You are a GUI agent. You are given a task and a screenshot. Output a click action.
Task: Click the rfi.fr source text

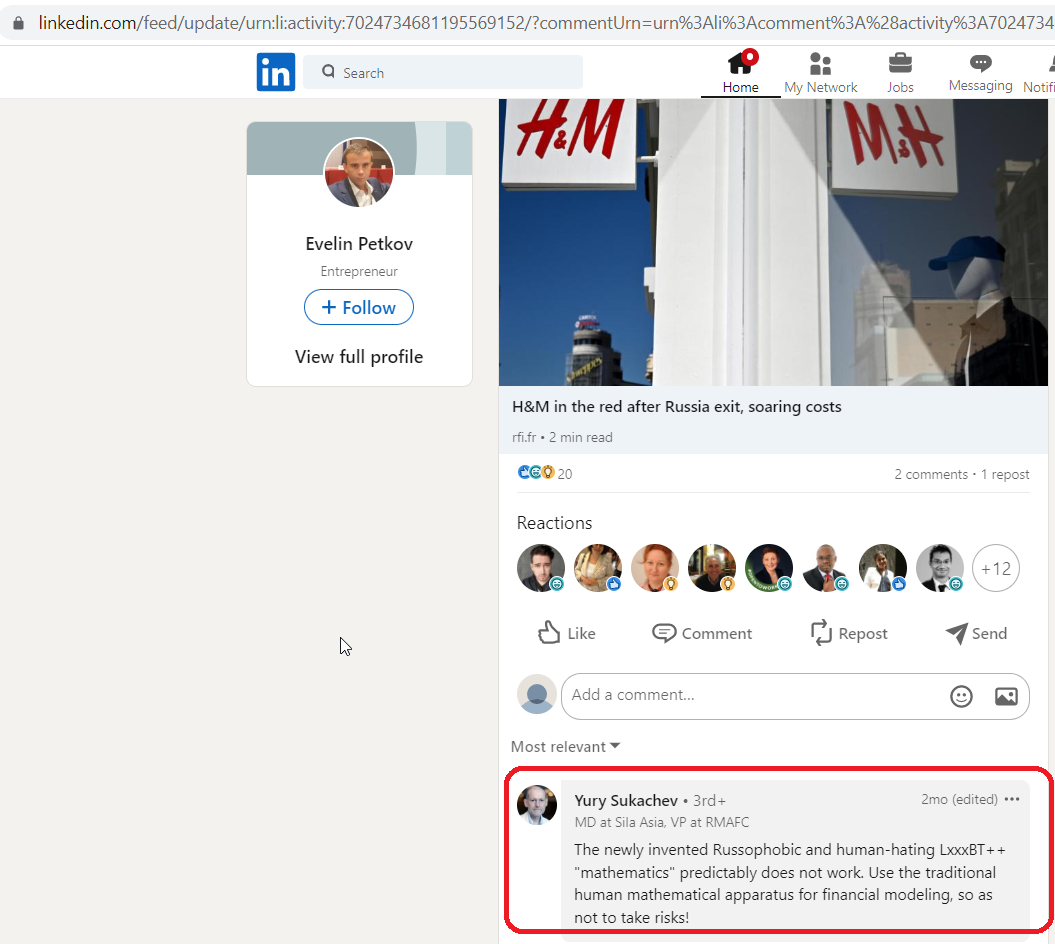pos(523,437)
